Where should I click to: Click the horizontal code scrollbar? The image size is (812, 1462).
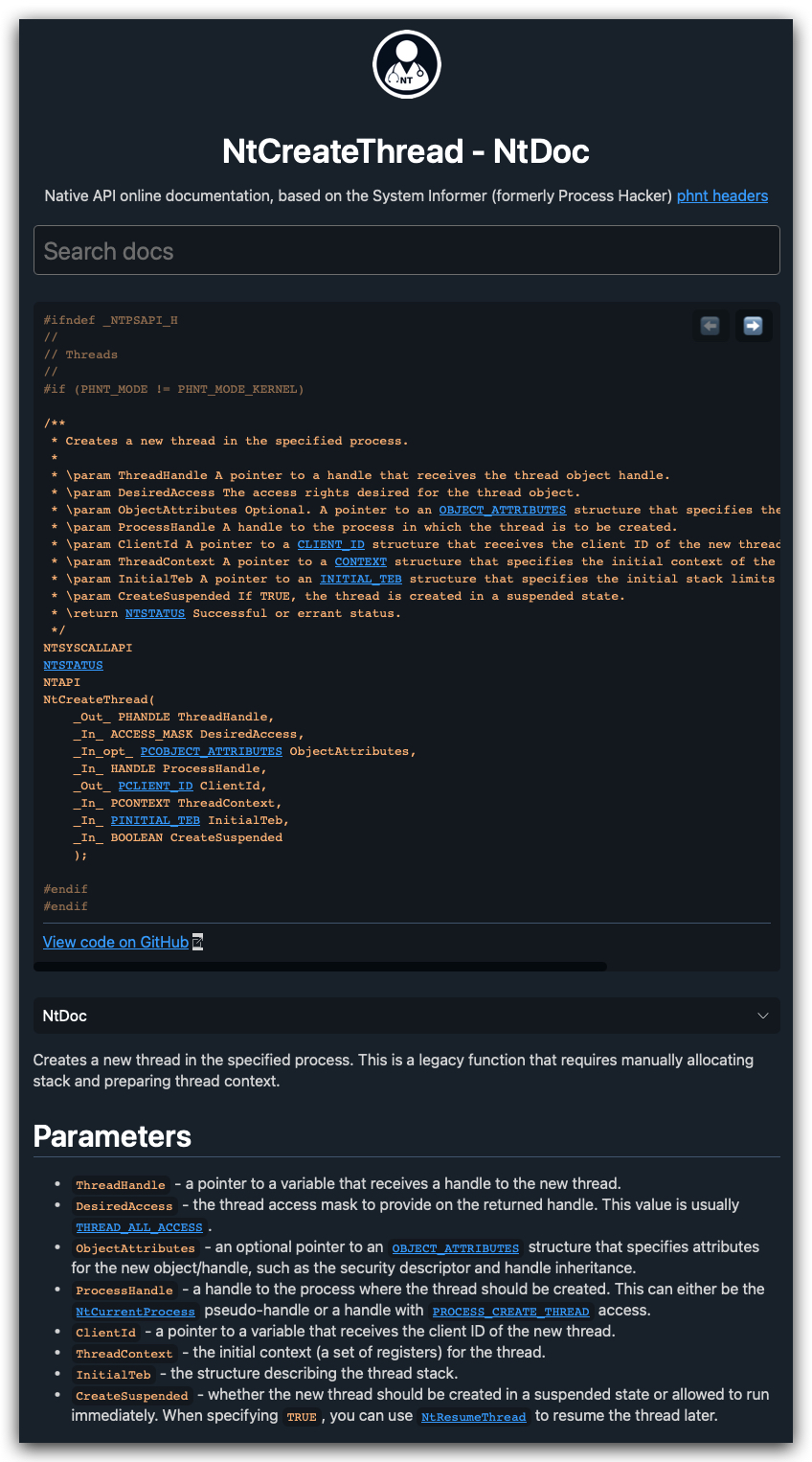[x=320, y=967]
